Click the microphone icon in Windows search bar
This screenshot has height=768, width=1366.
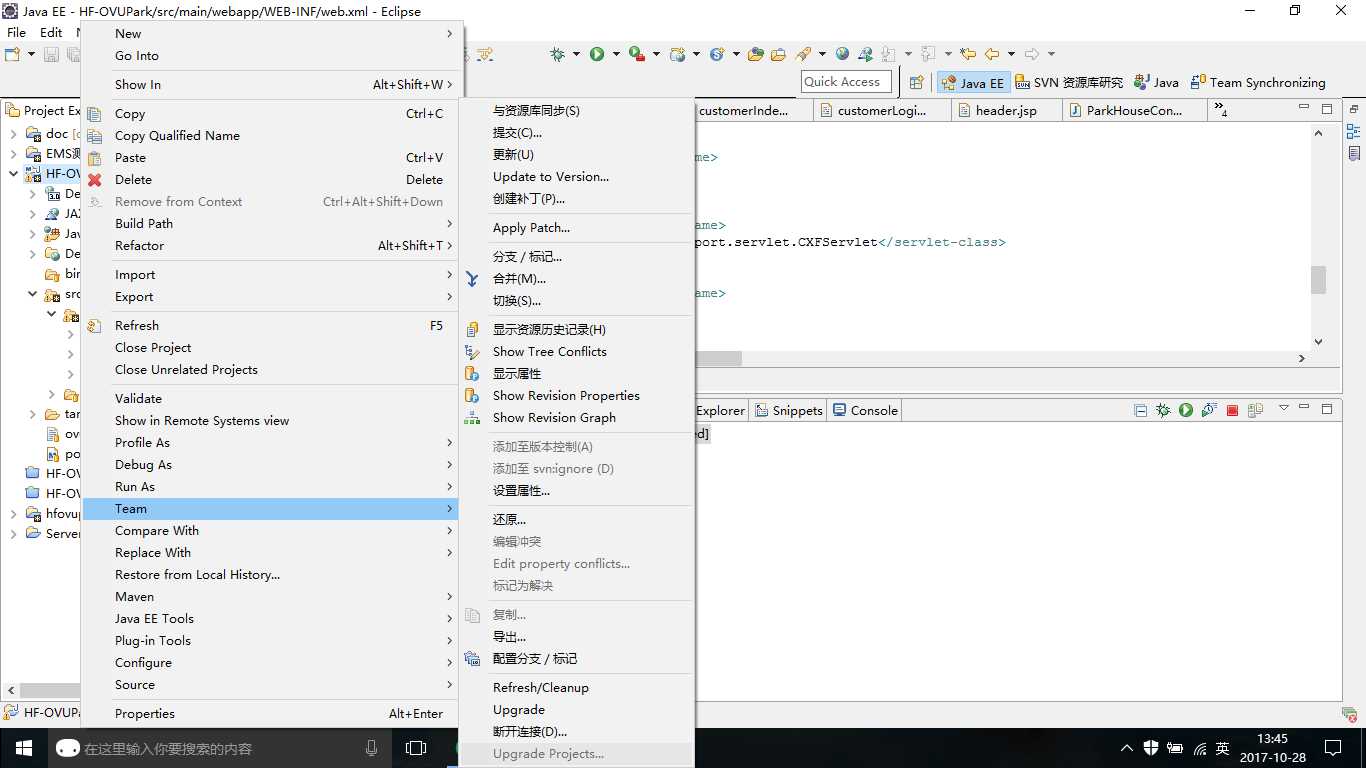click(372, 748)
